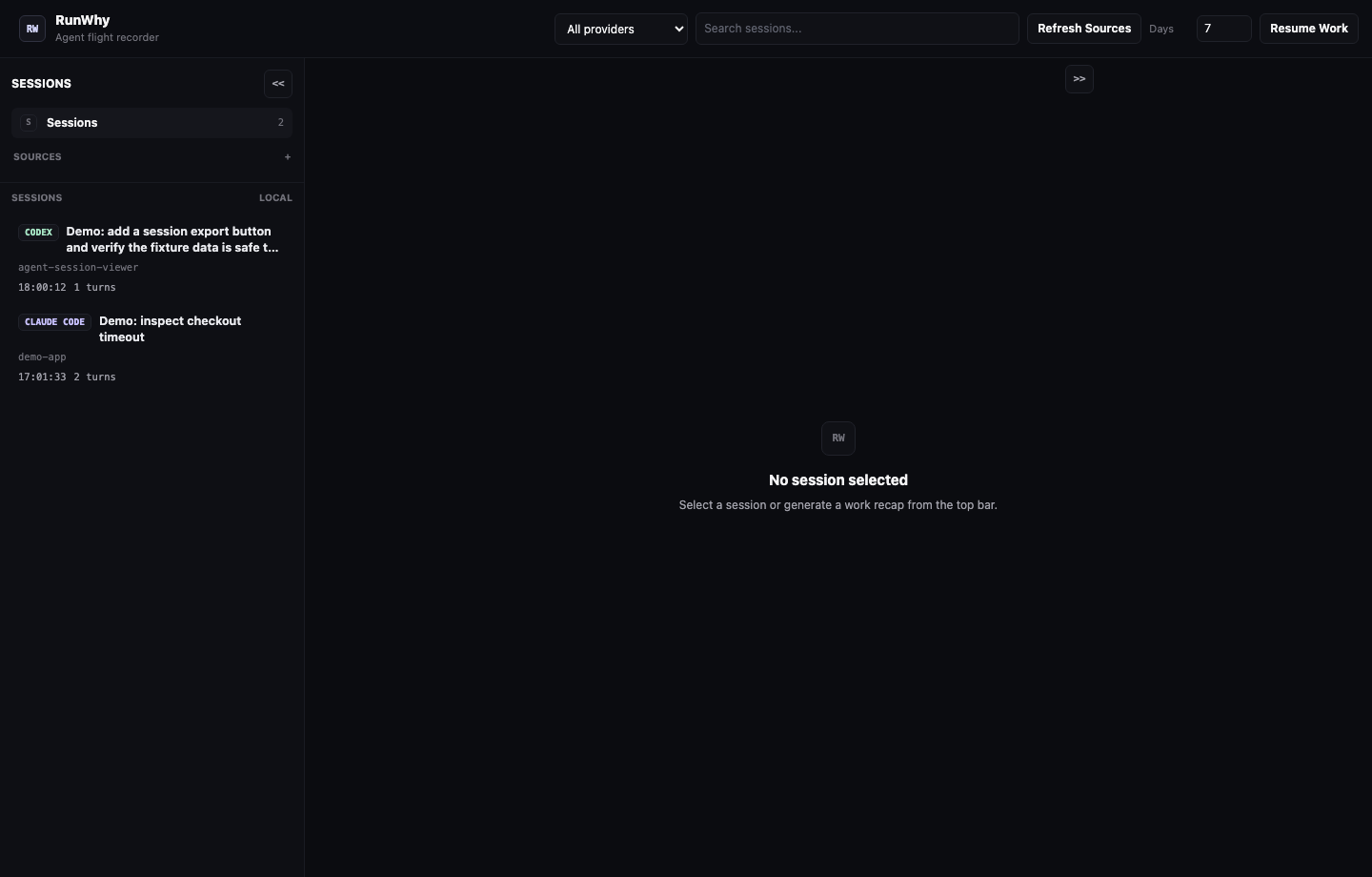The image size is (1372, 877).
Task: Focus the Search sessions field
Action: [x=857, y=29]
